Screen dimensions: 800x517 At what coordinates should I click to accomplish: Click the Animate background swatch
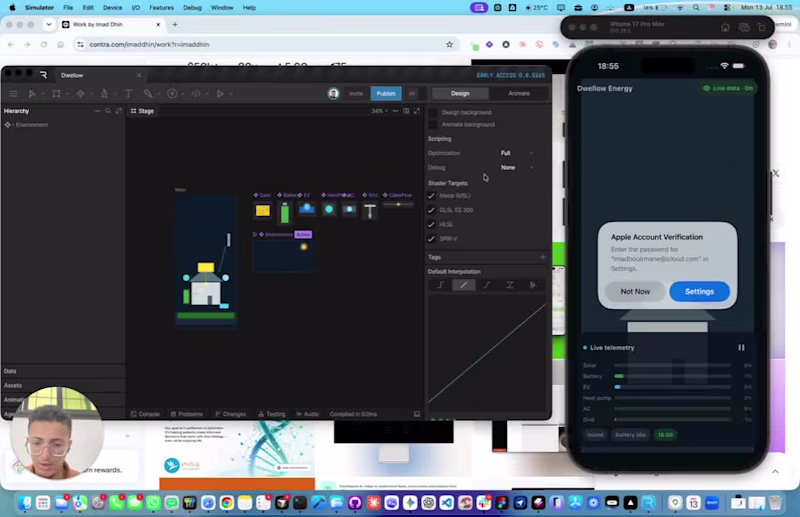[x=433, y=125]
